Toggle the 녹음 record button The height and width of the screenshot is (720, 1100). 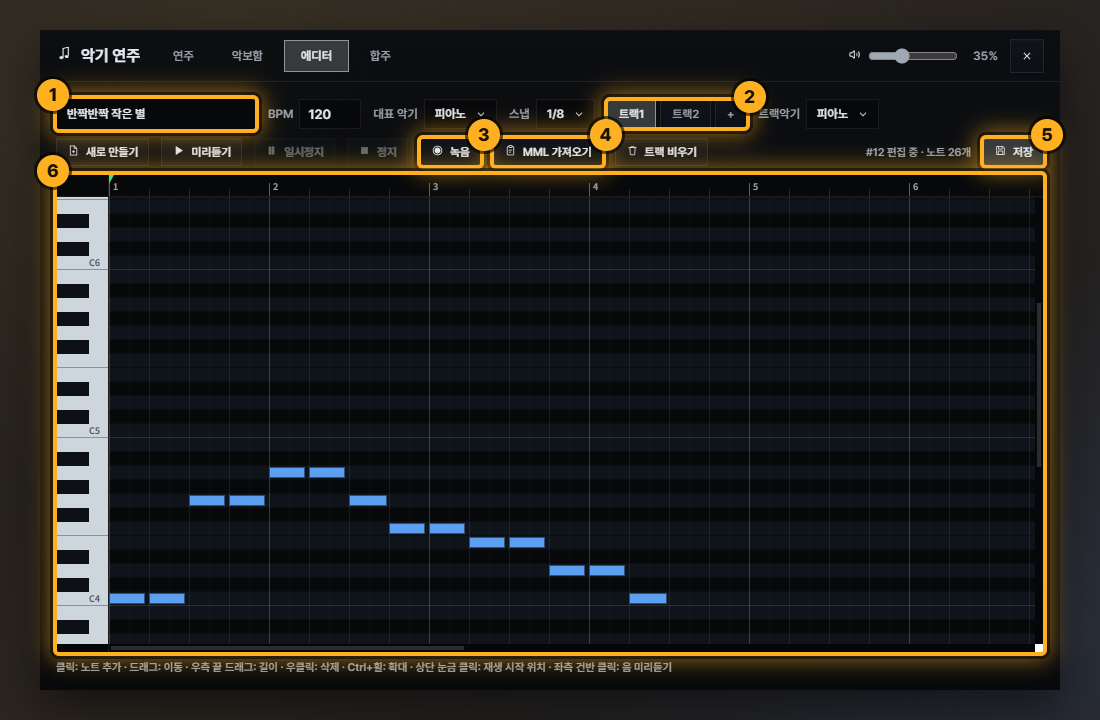[450, 152]
